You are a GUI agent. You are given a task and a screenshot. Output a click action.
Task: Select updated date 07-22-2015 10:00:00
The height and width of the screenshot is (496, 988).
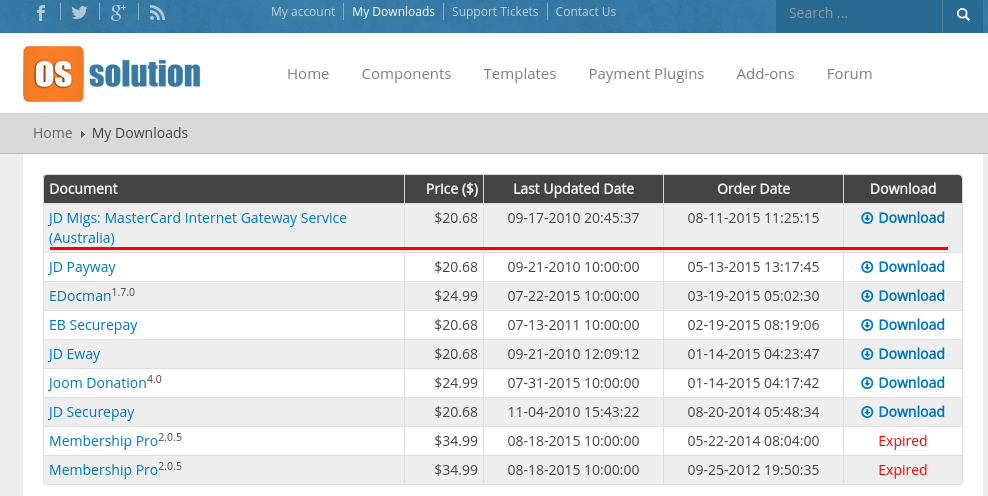tap(573, 296)
